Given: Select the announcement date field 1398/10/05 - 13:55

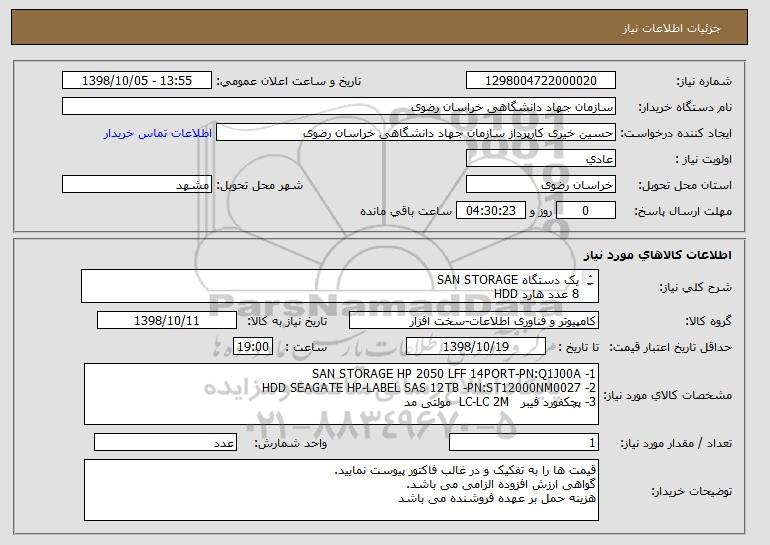Looking at the screenshot, I should pos(137,81).
